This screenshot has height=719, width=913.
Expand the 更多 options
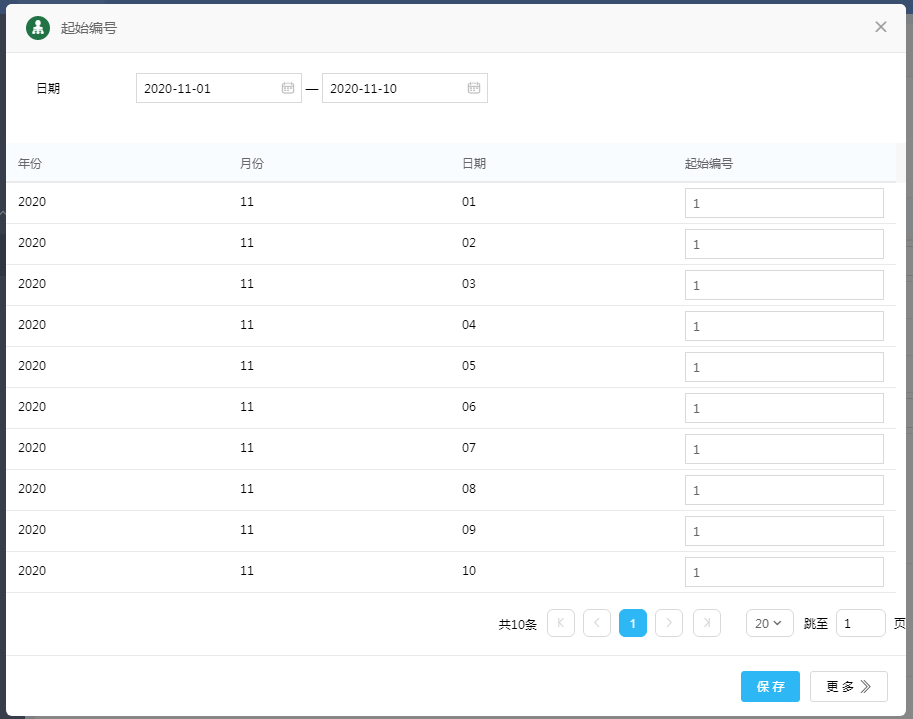(848, 686)
